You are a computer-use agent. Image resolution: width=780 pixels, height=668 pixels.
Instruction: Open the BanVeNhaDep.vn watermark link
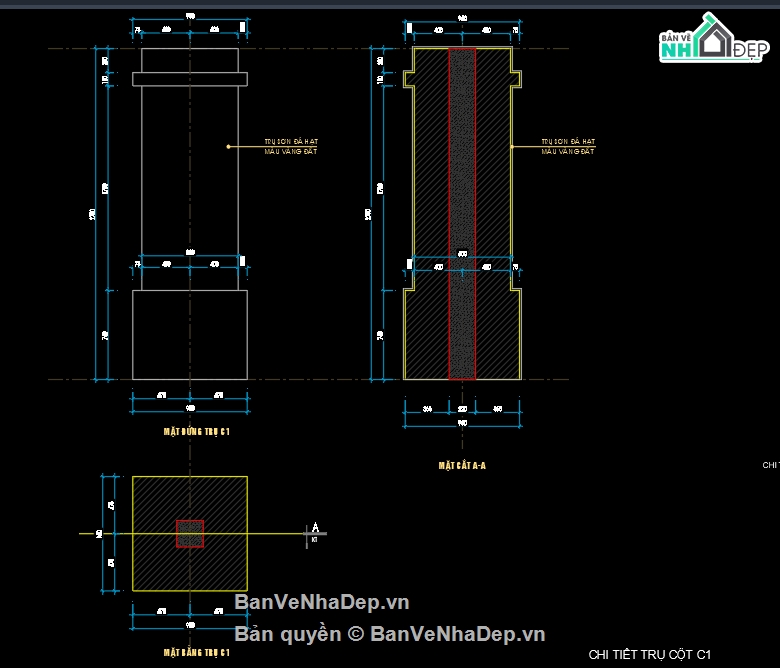[322, 602]
